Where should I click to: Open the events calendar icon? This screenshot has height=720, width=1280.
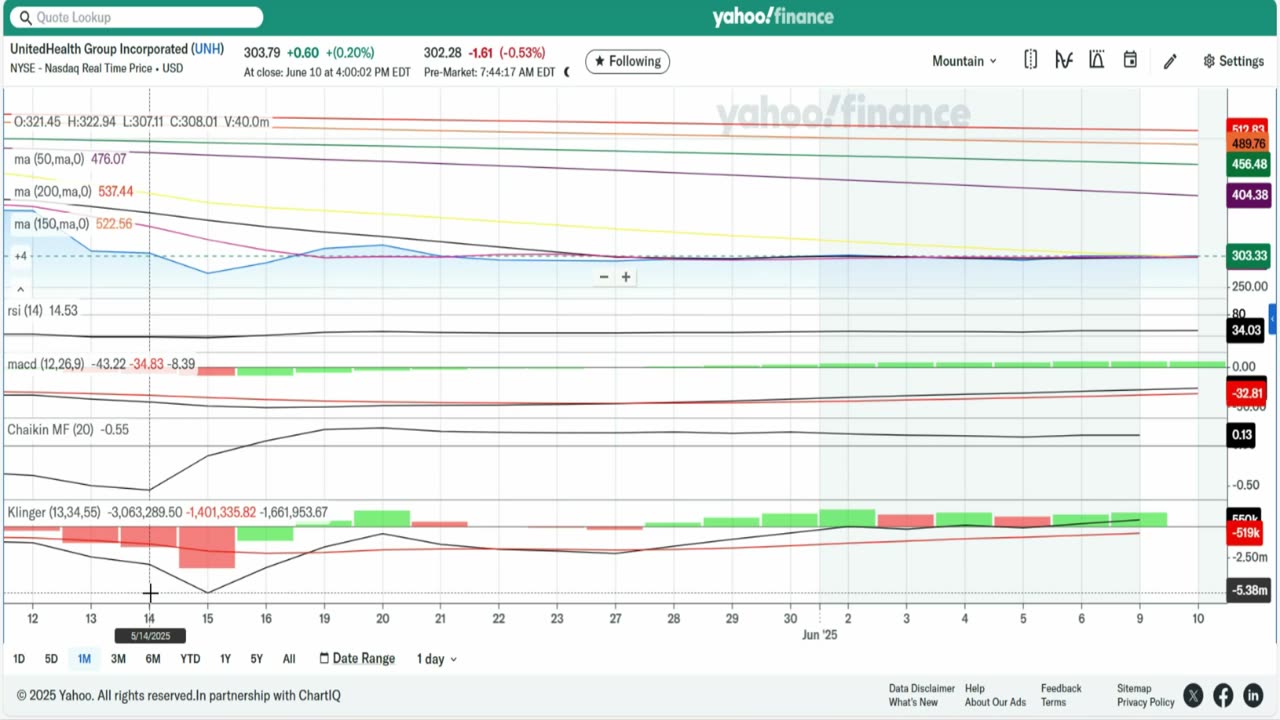(x=1130, y=61)
